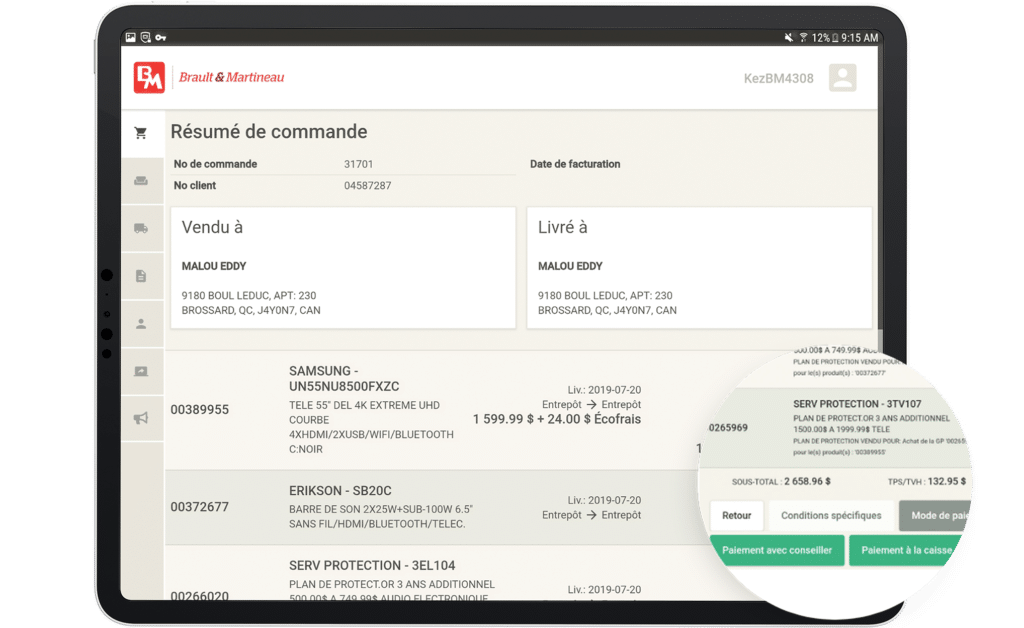
Task: Select order number 31701
Action: [359, 165]
